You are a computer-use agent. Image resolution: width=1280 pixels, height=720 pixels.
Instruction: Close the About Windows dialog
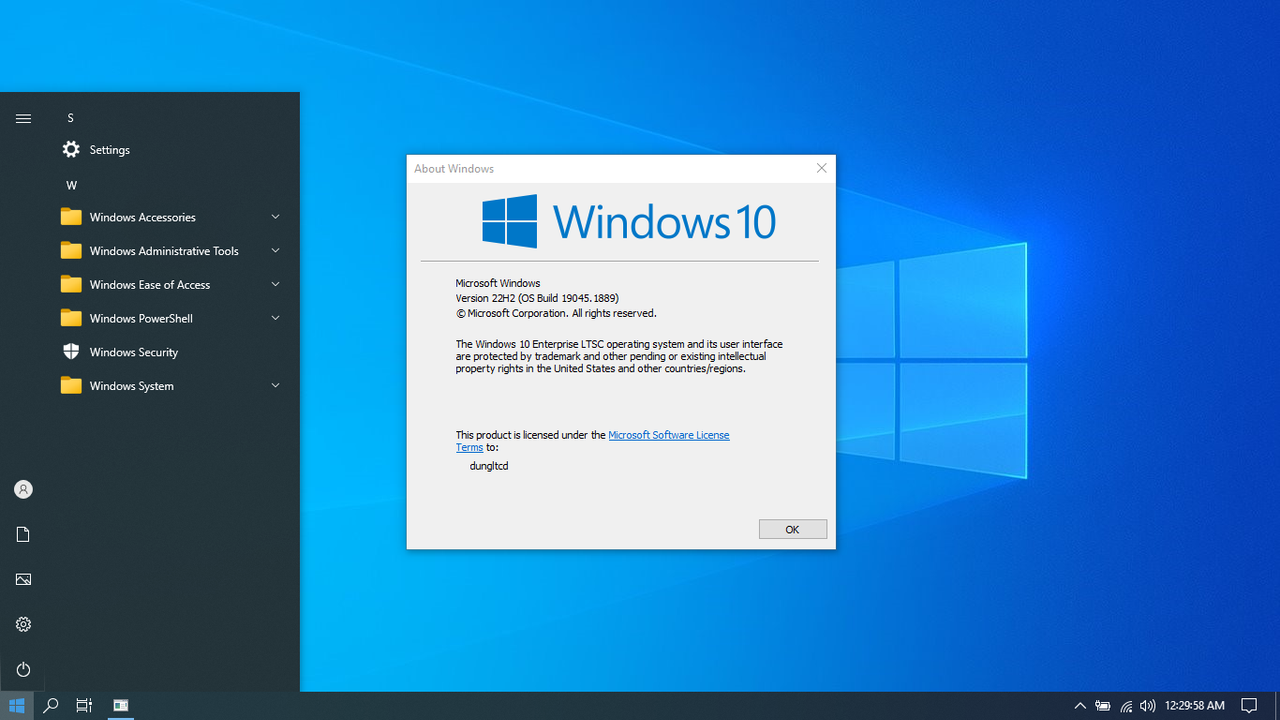pyautogui.click(x=822, y=168)
